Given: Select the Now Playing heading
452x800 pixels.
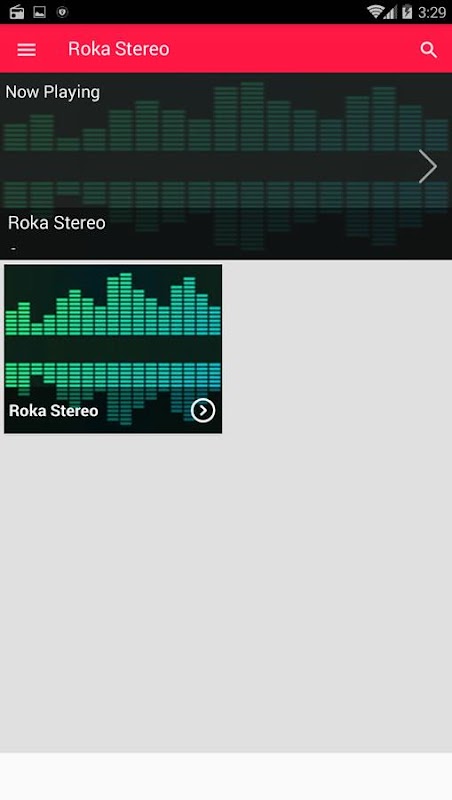Looking at the screenshot, I should click(x=53, y=92).
